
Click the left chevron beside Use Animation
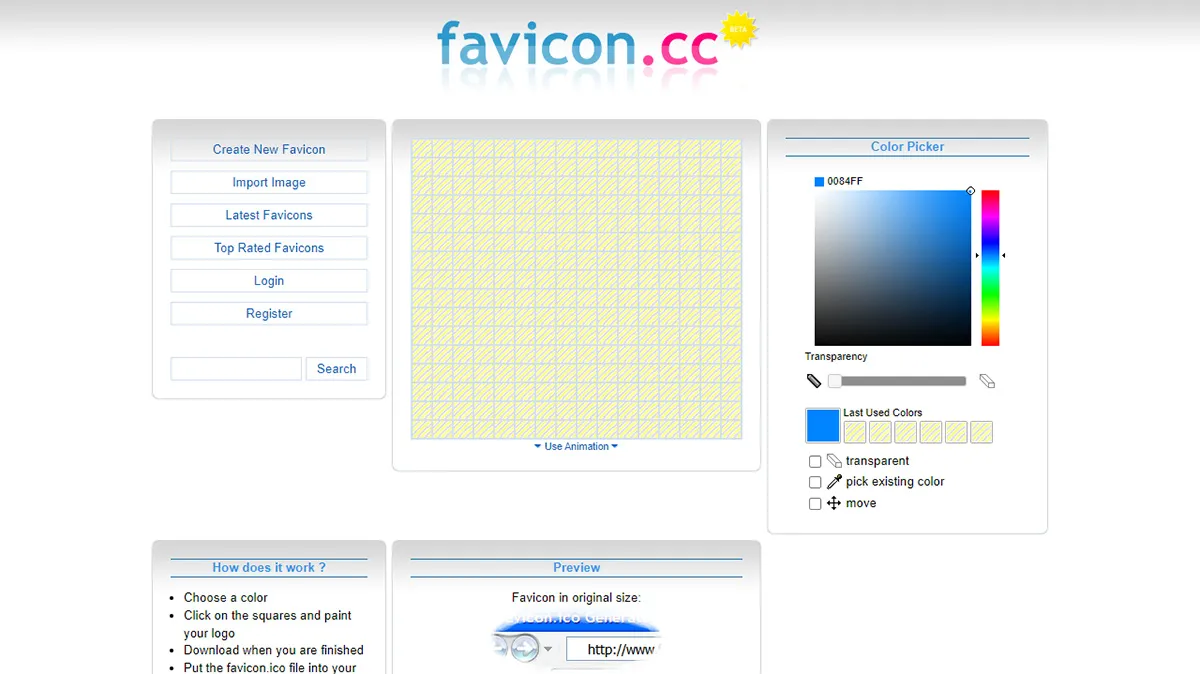point(537,446)
